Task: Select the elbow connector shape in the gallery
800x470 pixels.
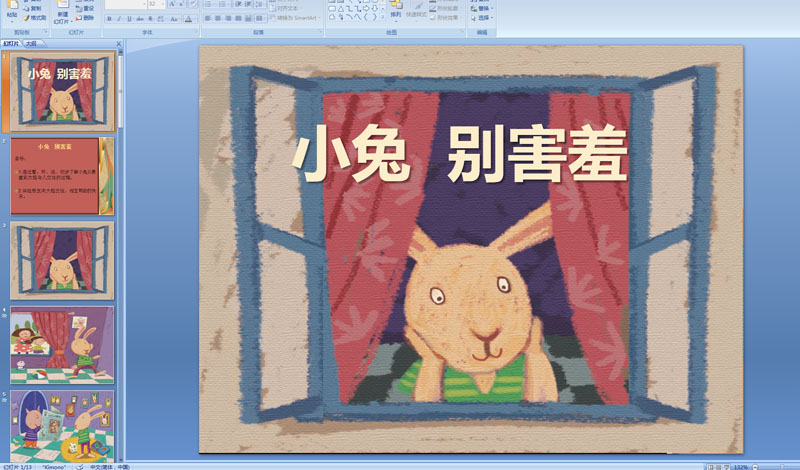Action: 349,9
